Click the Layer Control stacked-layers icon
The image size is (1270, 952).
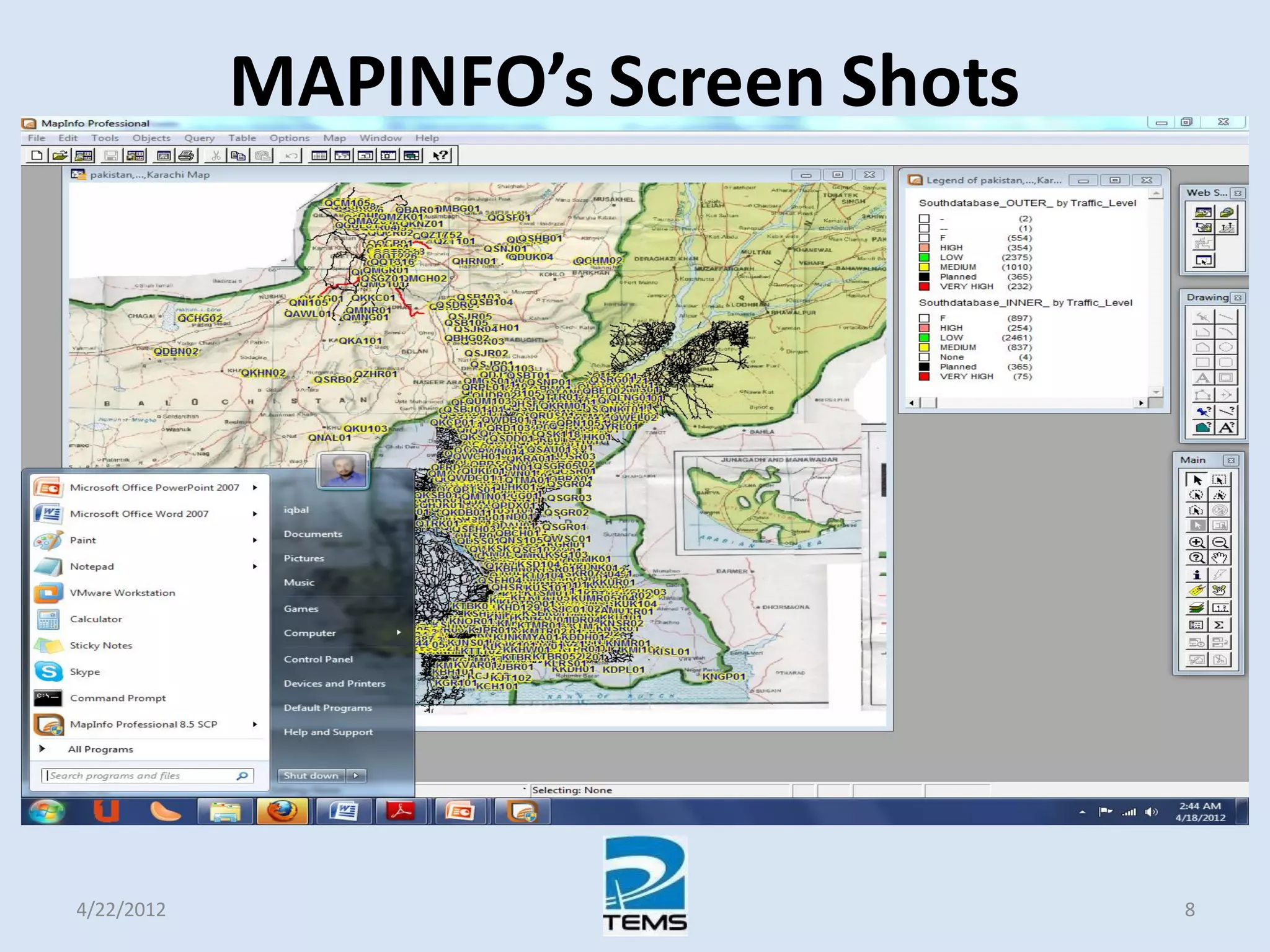1197,608
